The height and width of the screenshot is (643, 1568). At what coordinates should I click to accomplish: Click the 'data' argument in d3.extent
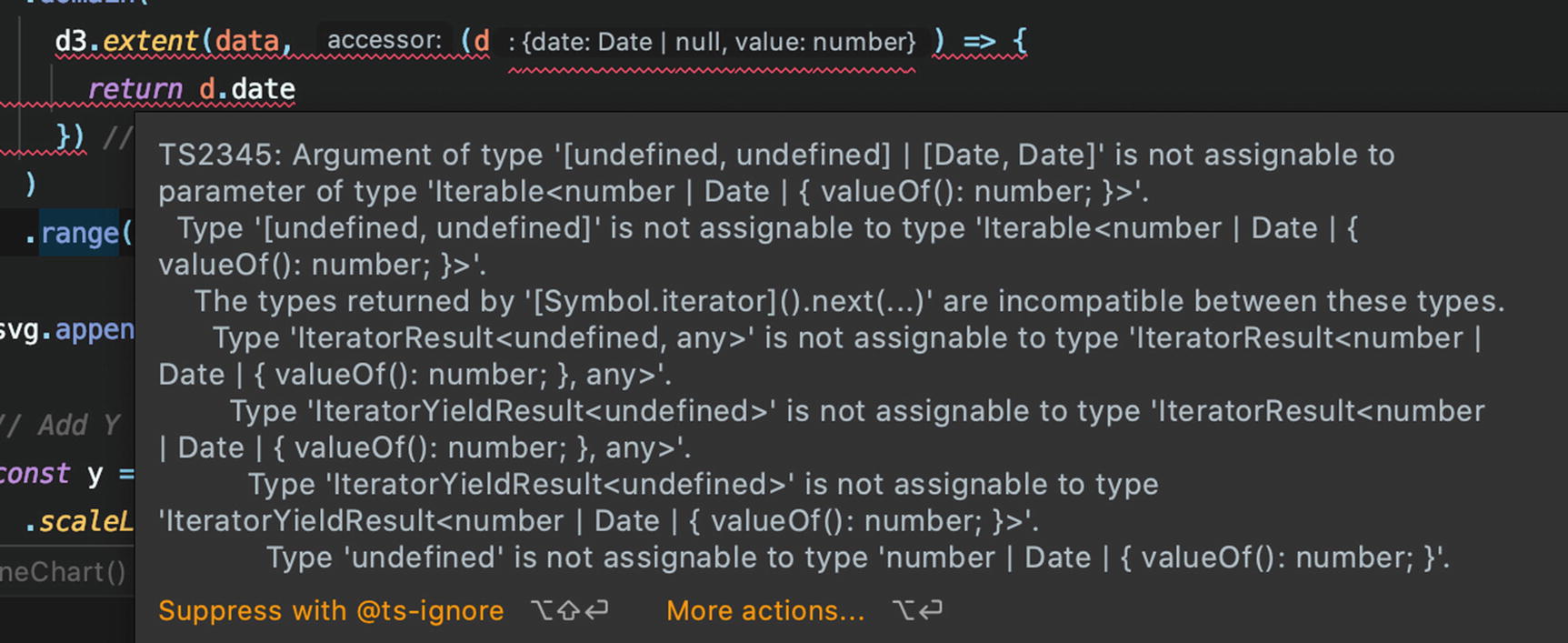246,41
